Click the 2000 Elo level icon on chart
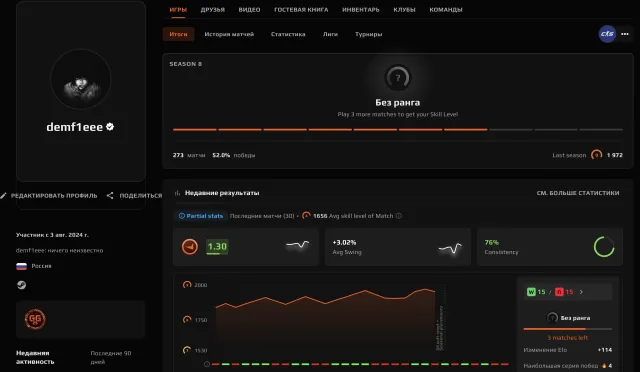Viewport: 640px width, 372px height. tap(187, 285)
